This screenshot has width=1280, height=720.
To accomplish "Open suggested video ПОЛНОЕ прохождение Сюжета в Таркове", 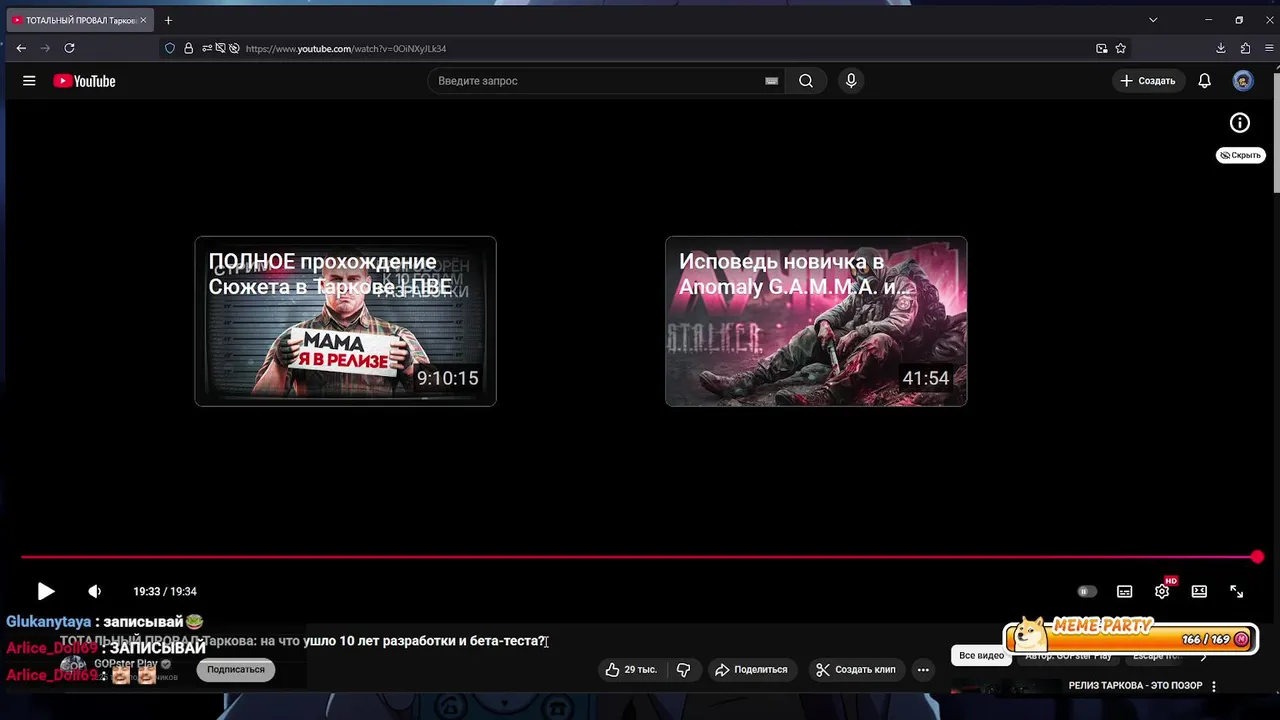I will [345, 321].
